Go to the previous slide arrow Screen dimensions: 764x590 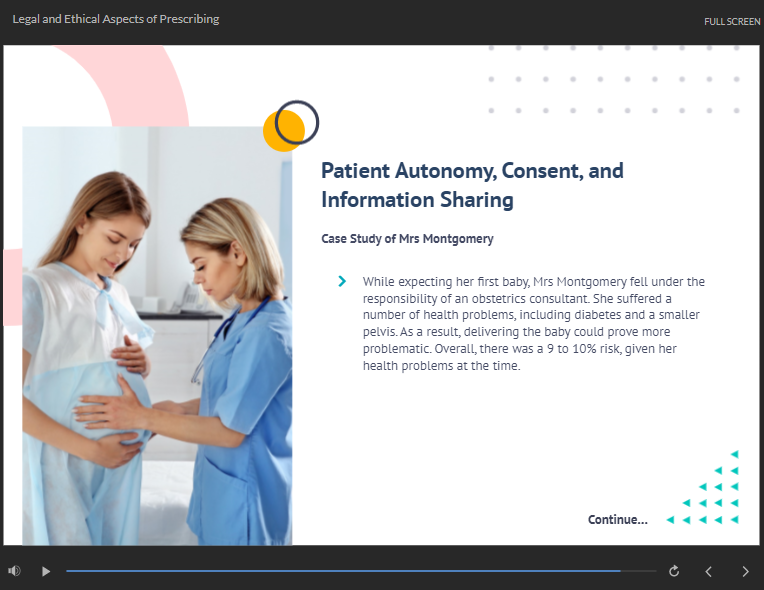709,571
